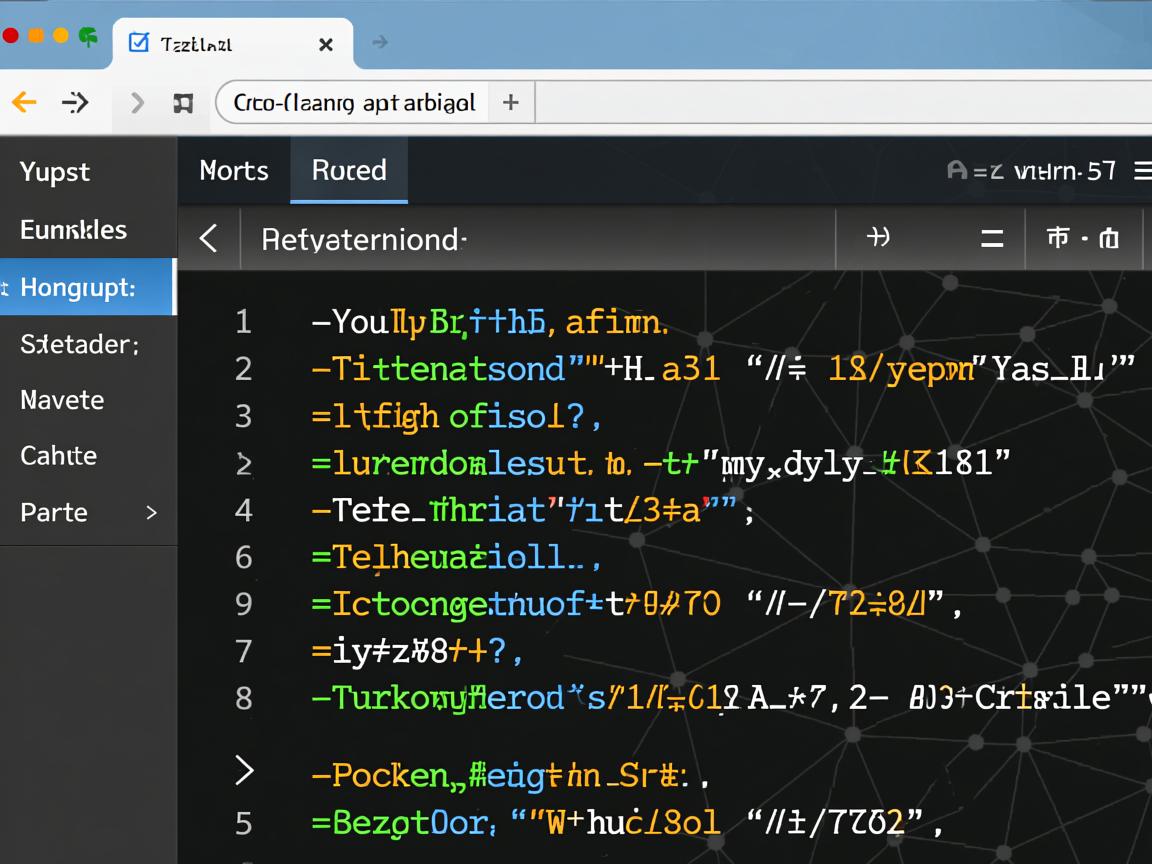This screenshot has width=1152, height=864.
Task: Click the faded arrow right of the Tzatlnal tab
Action: tap(379, 43)
